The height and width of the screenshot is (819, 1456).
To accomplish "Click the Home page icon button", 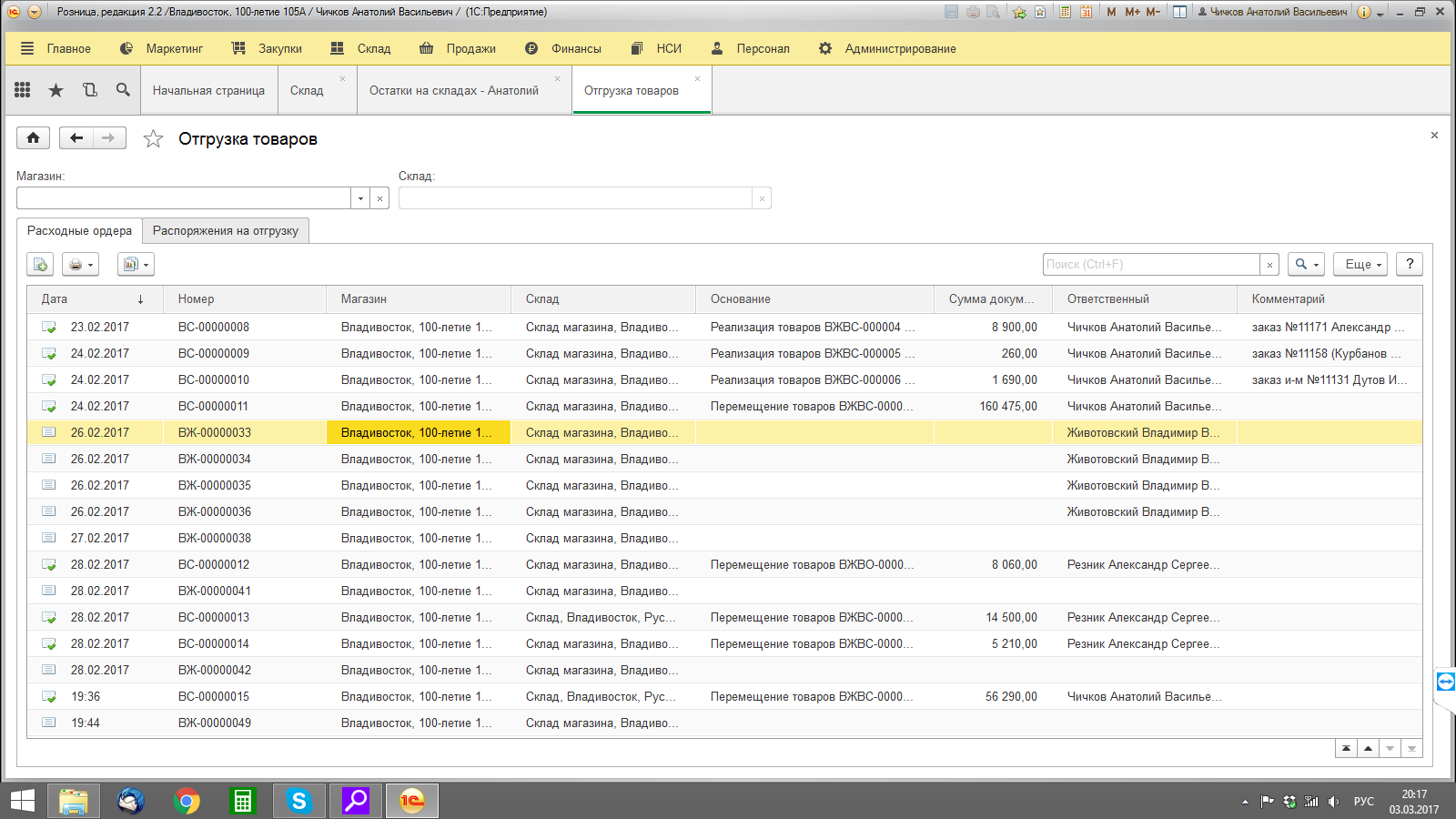I will [x=33, y=138].
